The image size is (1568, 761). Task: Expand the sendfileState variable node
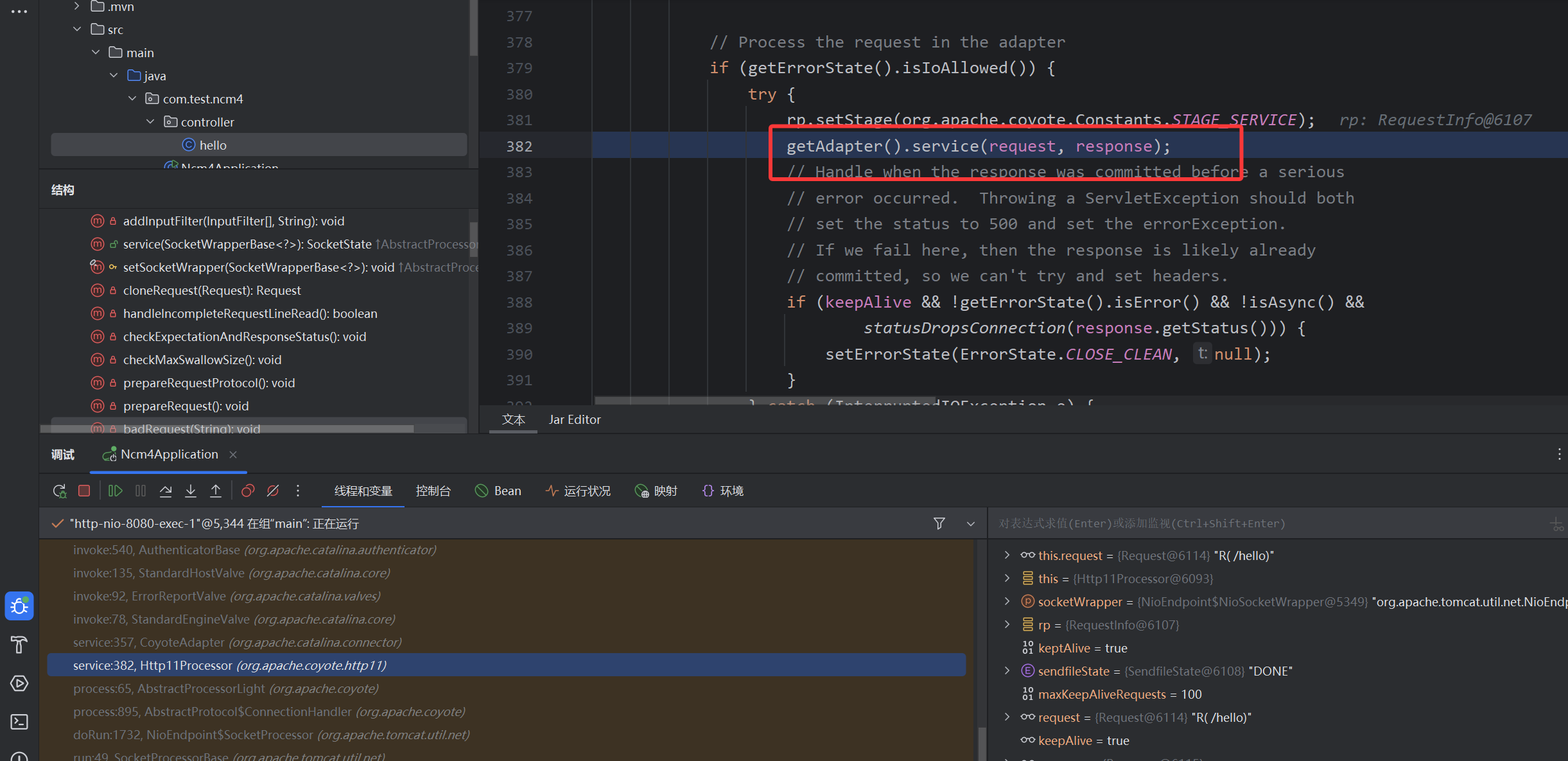point(1007,671)
